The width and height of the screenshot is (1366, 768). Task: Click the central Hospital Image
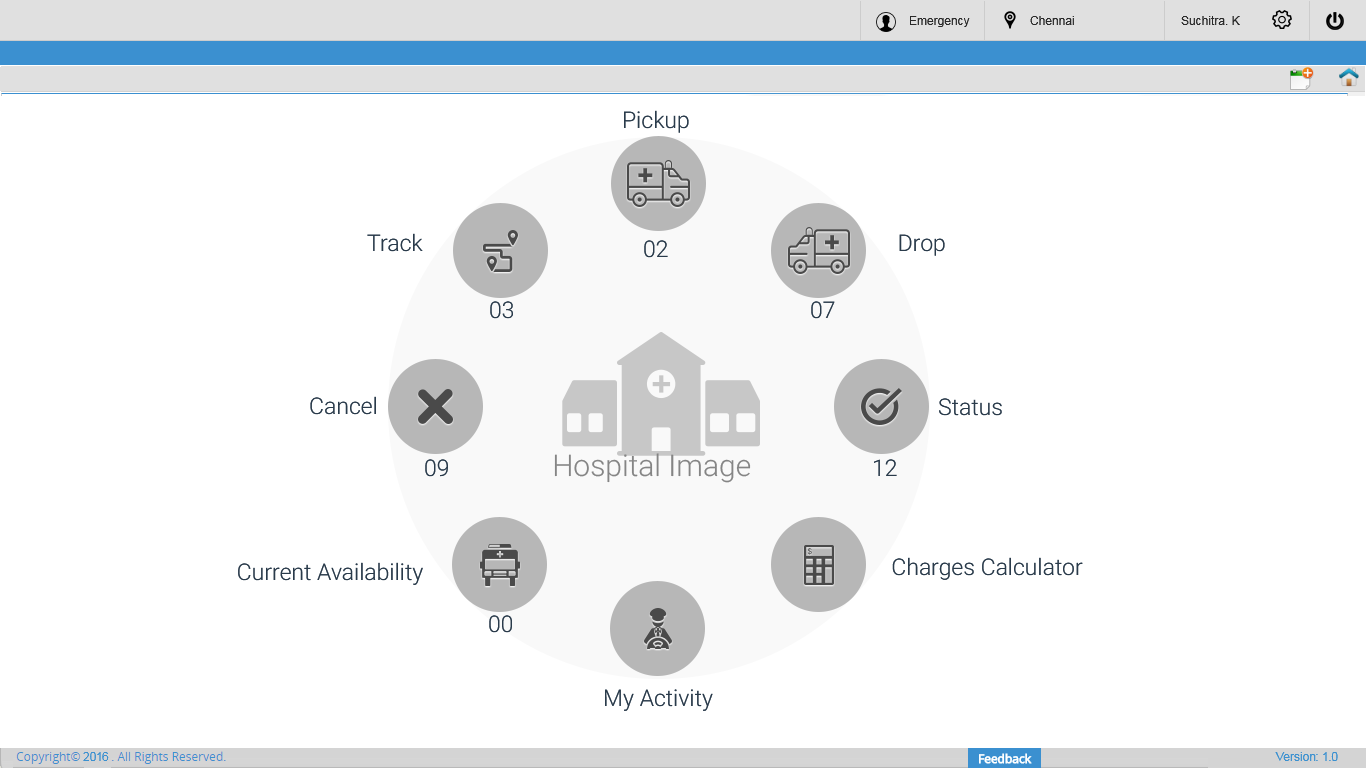click(660, 400)
